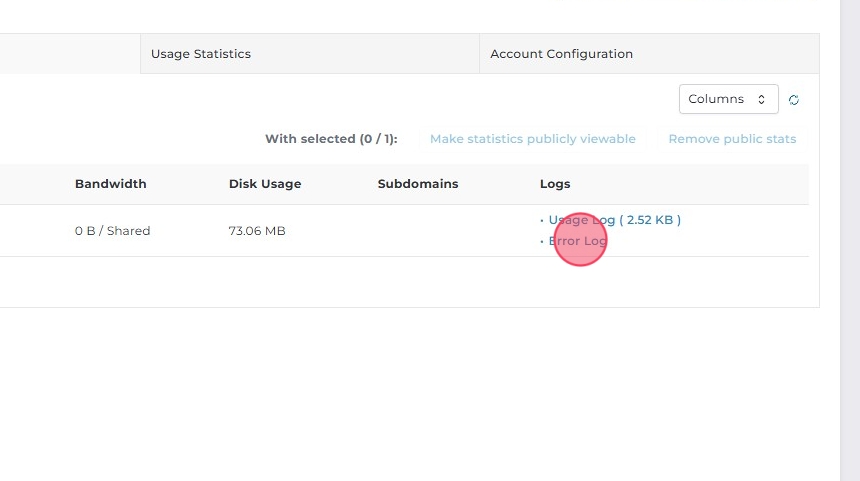Image resolution: width=860 pixels, height=481 pixels.
Task: Sort by the Bandwidth column header
Action: click(110, 184)
